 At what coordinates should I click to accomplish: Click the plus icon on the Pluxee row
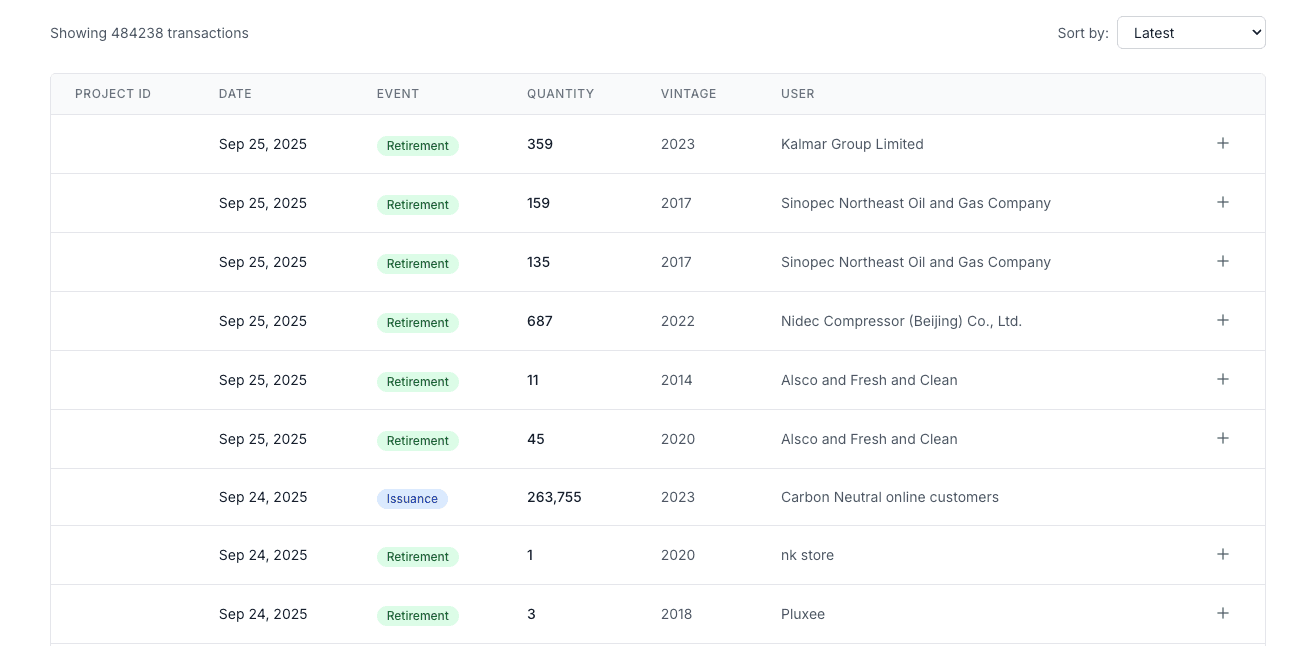1222,612
